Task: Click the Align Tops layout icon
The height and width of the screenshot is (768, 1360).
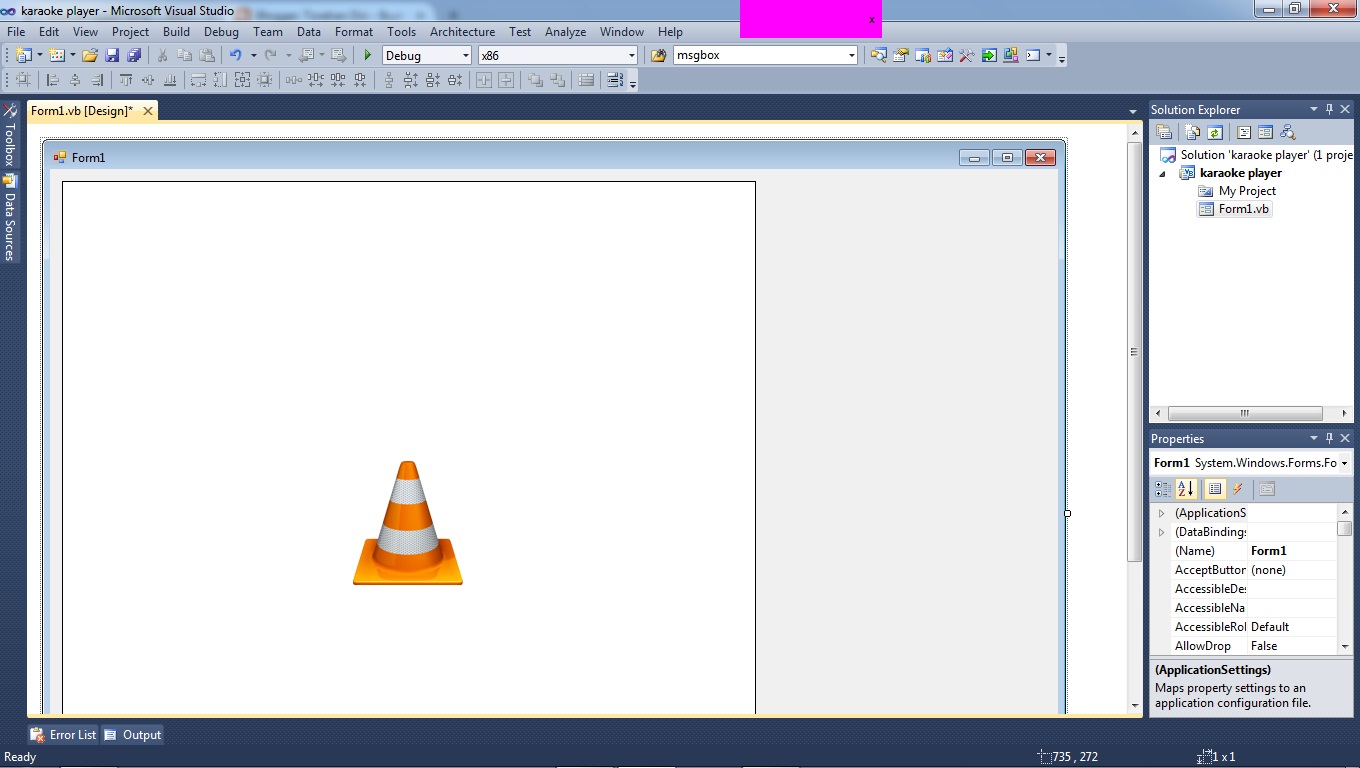Action: (x=126, y=80)
